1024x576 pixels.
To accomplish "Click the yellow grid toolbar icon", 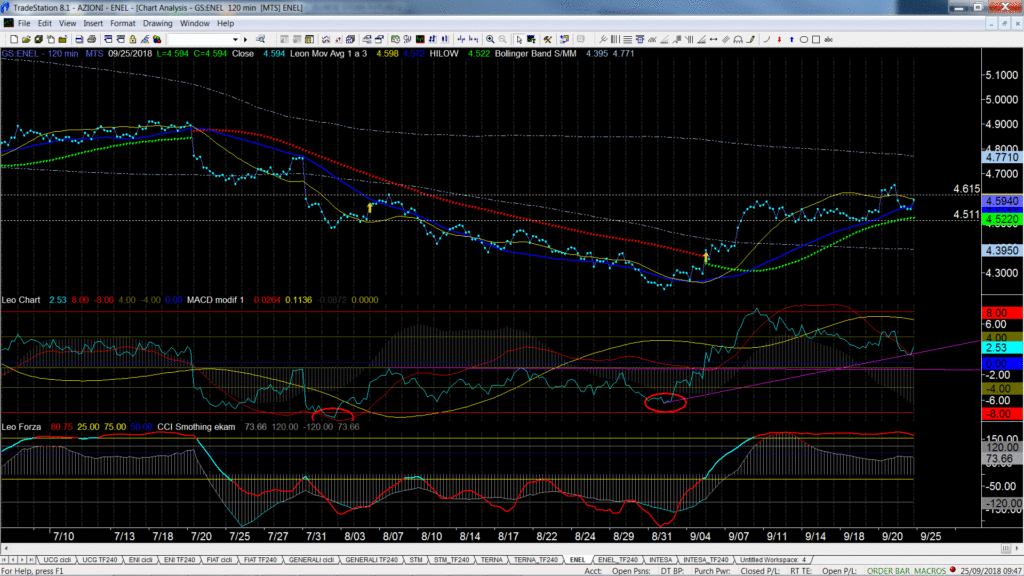I will [310, 40].
